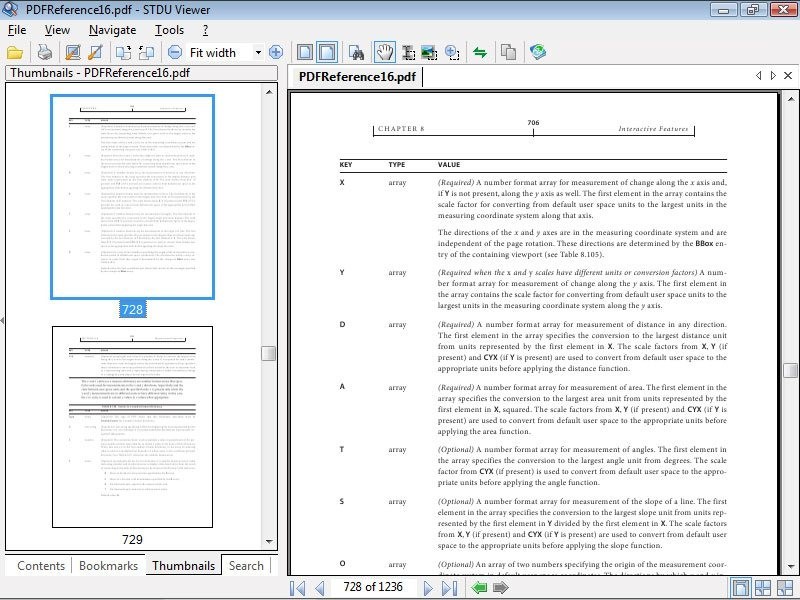Image resolution: width=800 pixels, height=600 pixels.
Task: Click the zoom out minus button
Action: (175, 52)
